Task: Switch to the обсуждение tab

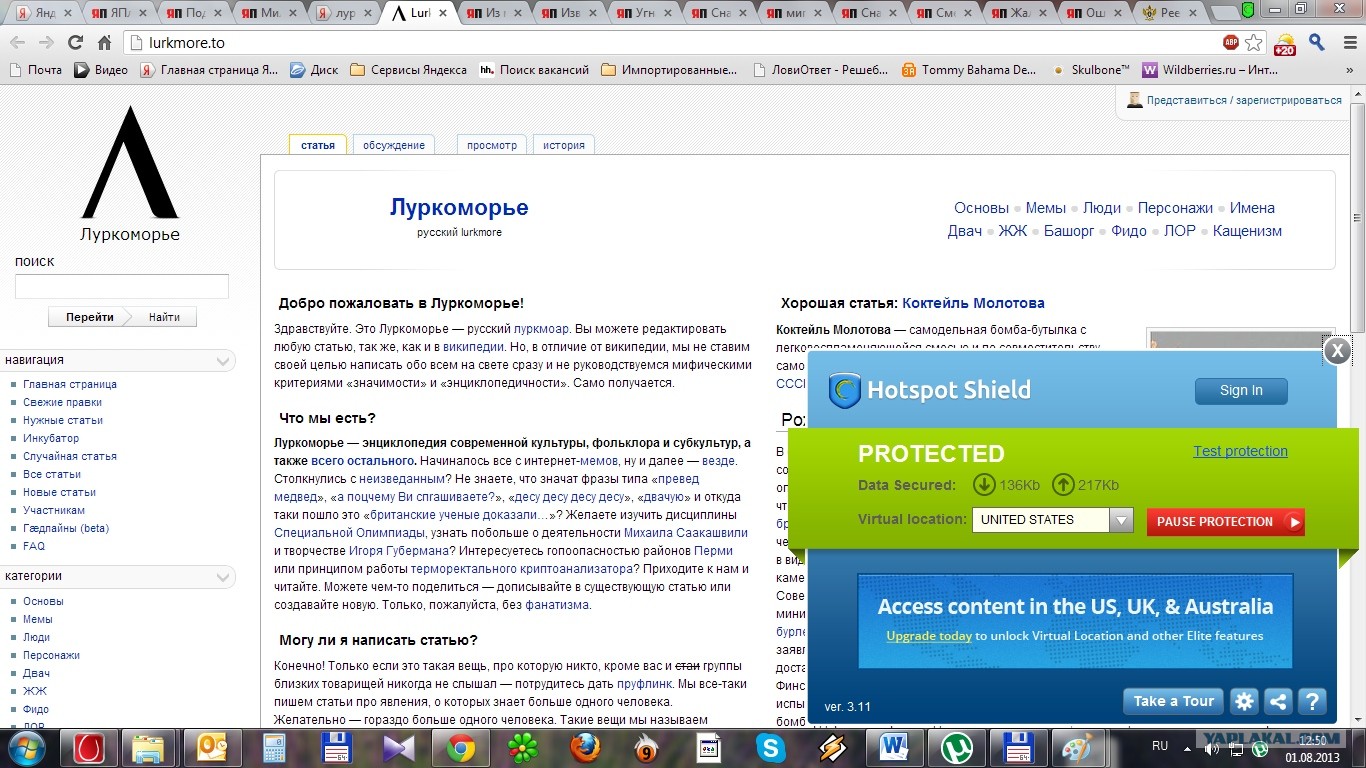Action: 394,145
